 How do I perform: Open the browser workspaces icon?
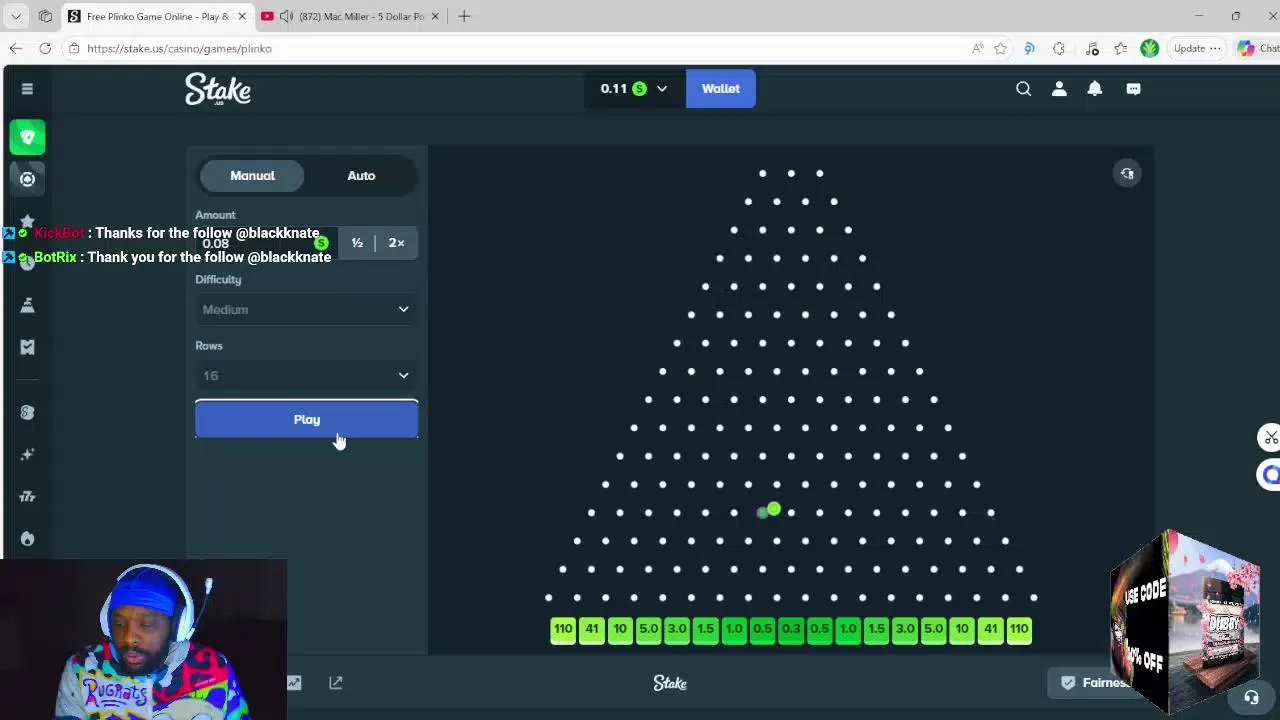pos(45,16)
